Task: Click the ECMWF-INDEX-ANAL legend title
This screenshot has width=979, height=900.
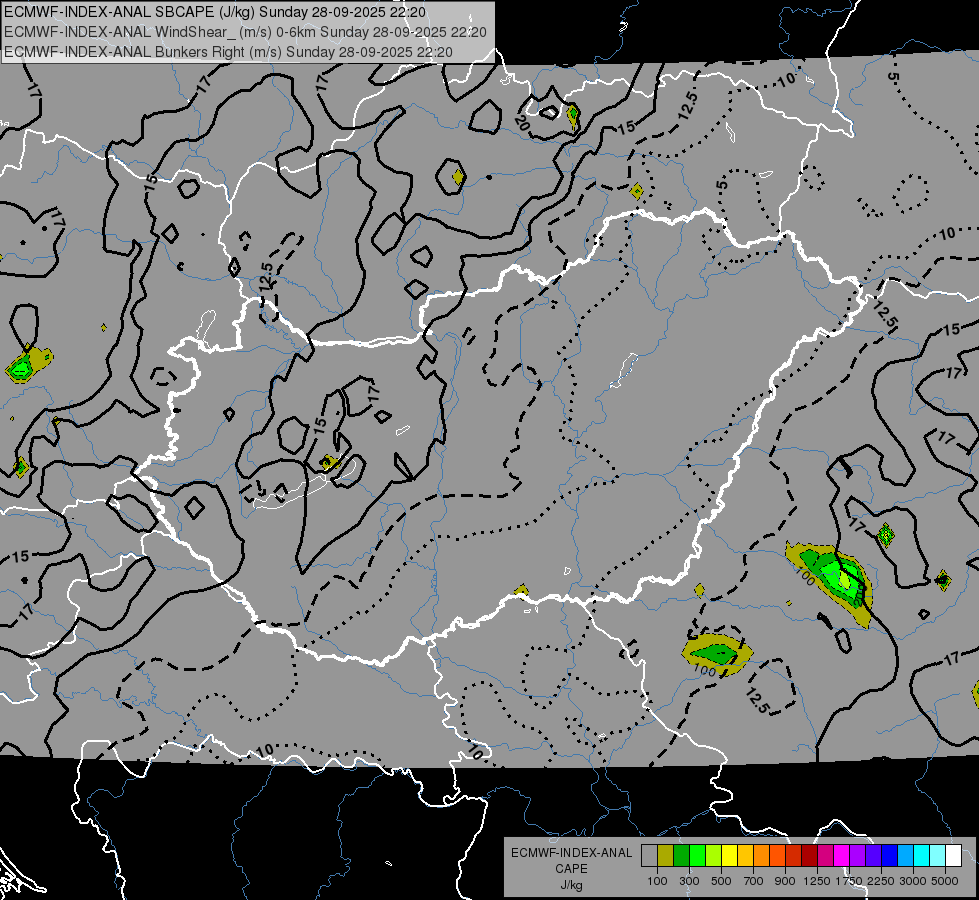Action: point(571,853)
